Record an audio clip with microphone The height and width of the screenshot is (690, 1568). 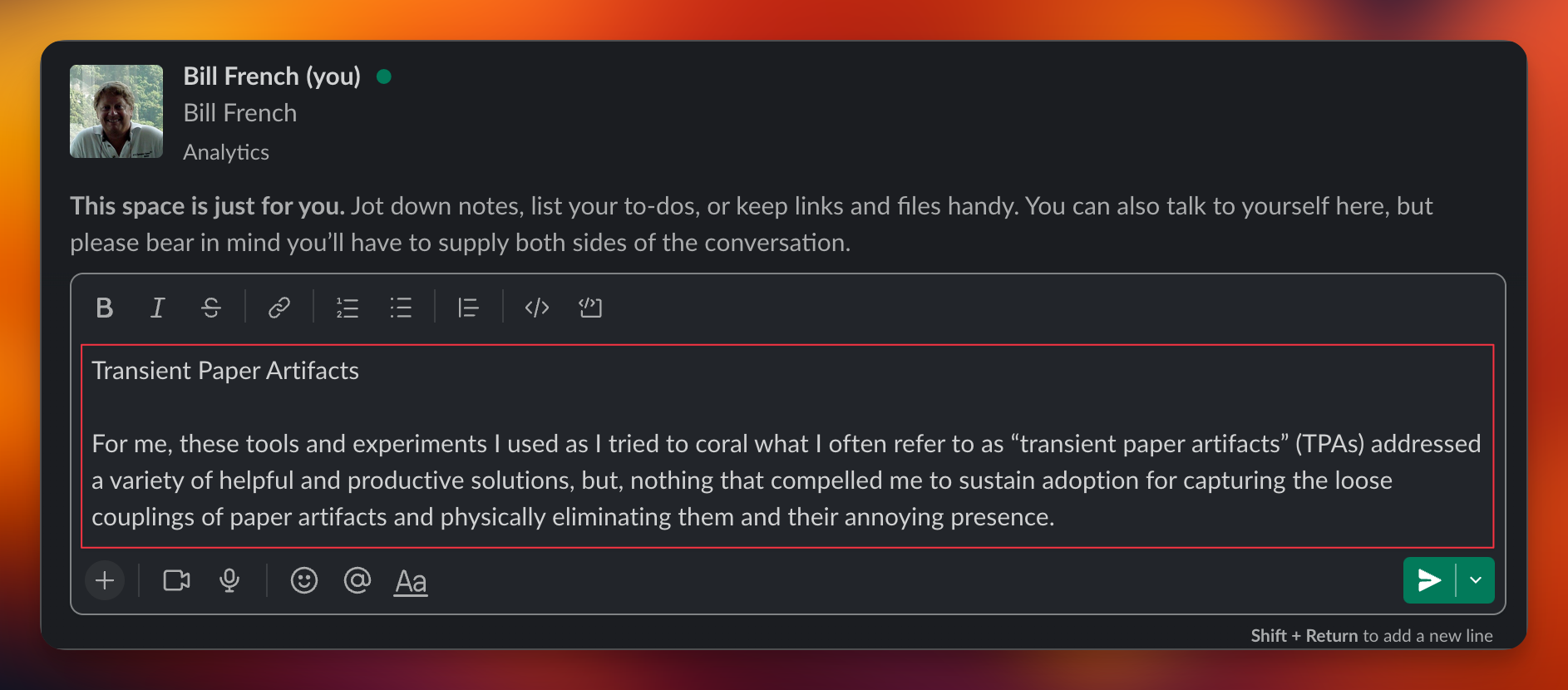click(229, 580)
